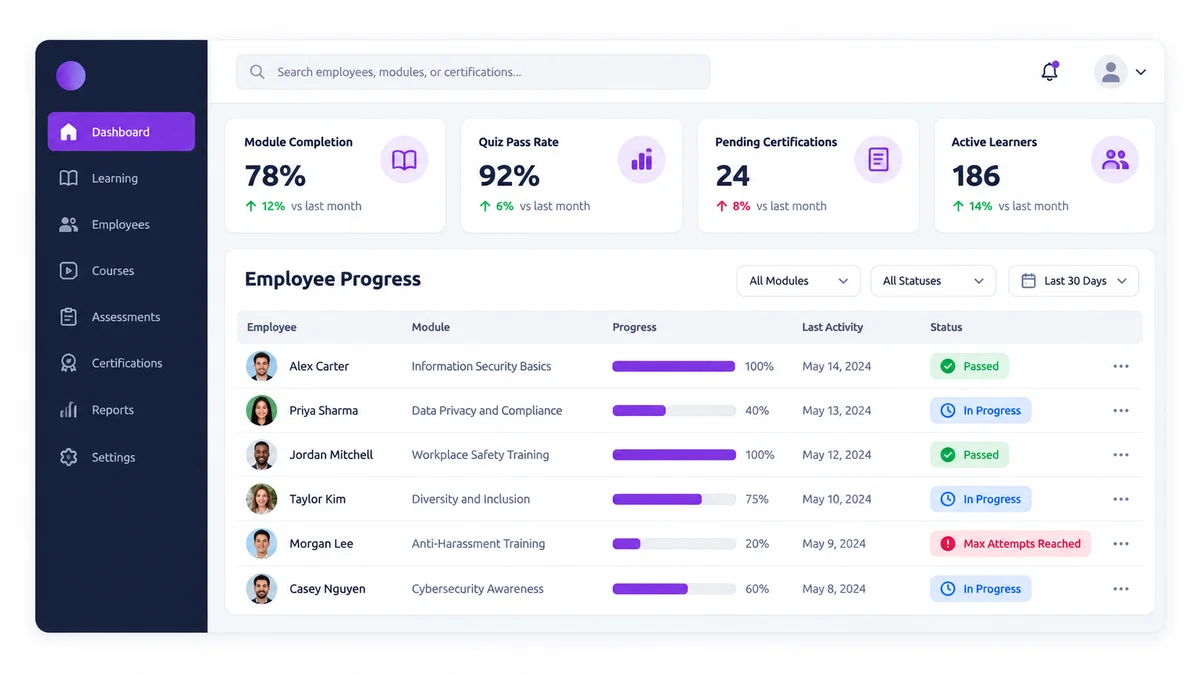Image resolution: width=1200 pixels, height=675 pixels.
Task: Open the All Modules dropdown
Action: (798, 281)
